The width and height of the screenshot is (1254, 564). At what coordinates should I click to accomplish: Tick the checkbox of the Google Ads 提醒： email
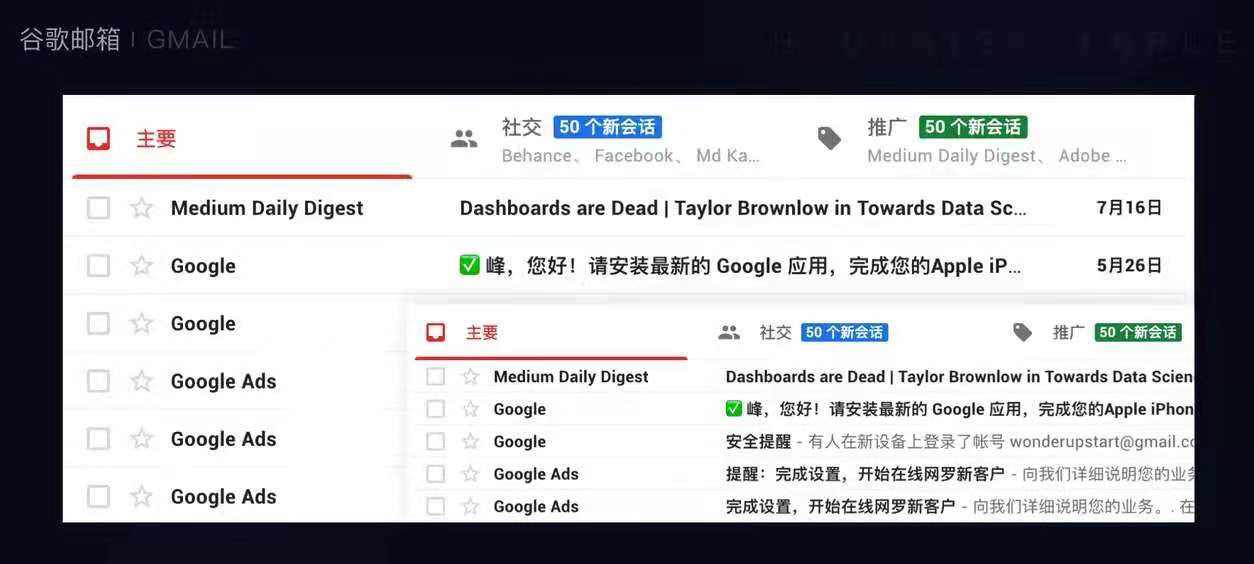tap(435, 474)
